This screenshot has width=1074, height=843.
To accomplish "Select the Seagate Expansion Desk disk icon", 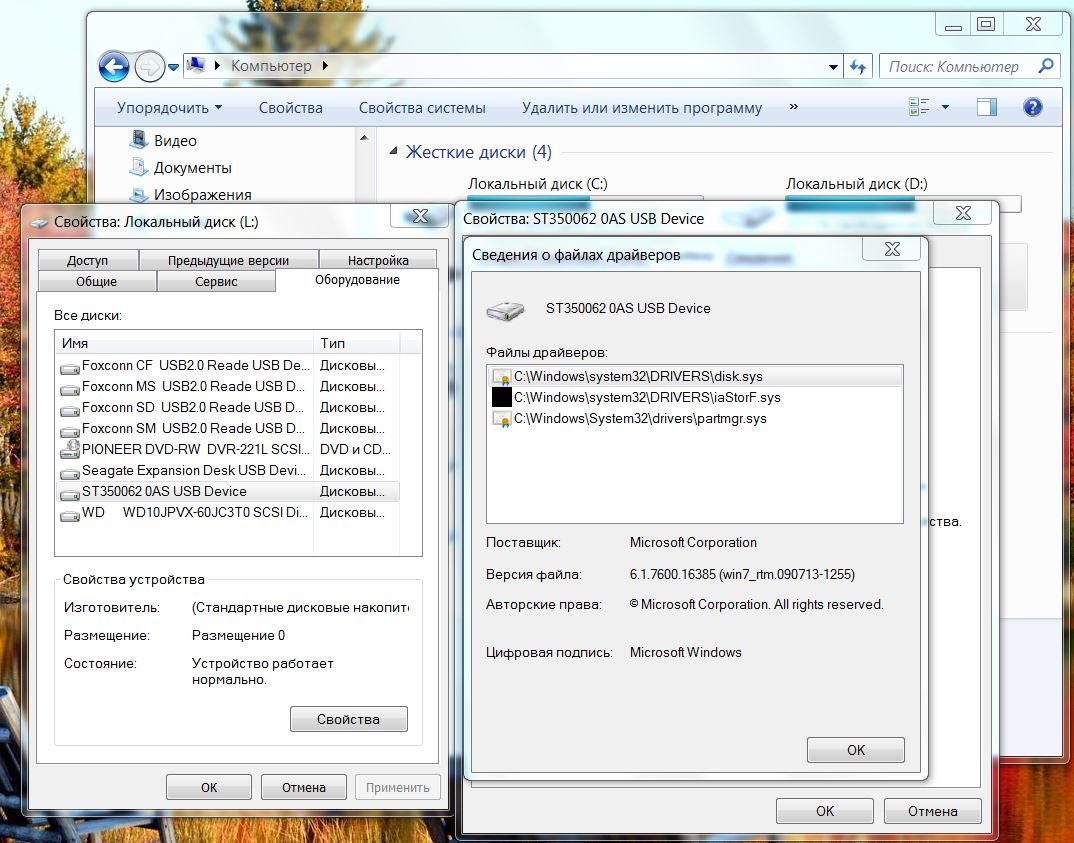I will pos(69,473).
